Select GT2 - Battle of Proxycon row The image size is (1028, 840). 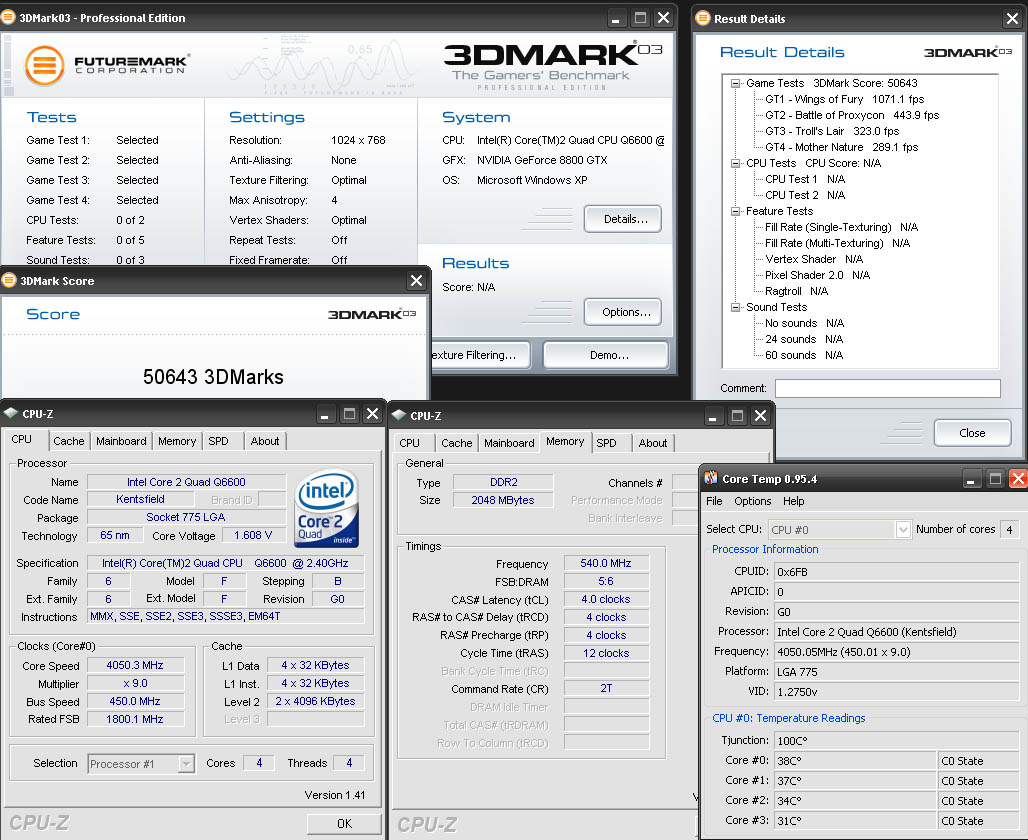coord(852,115)
